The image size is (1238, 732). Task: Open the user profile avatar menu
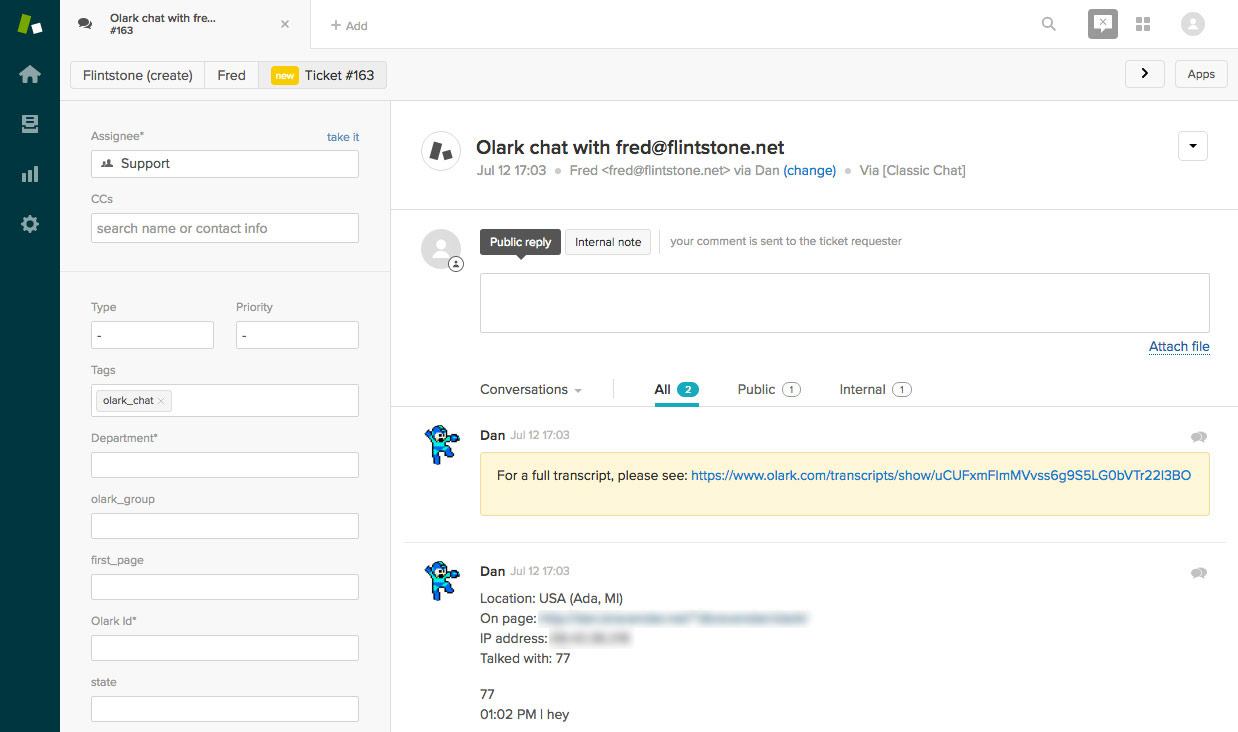(x=1192, y=24)
